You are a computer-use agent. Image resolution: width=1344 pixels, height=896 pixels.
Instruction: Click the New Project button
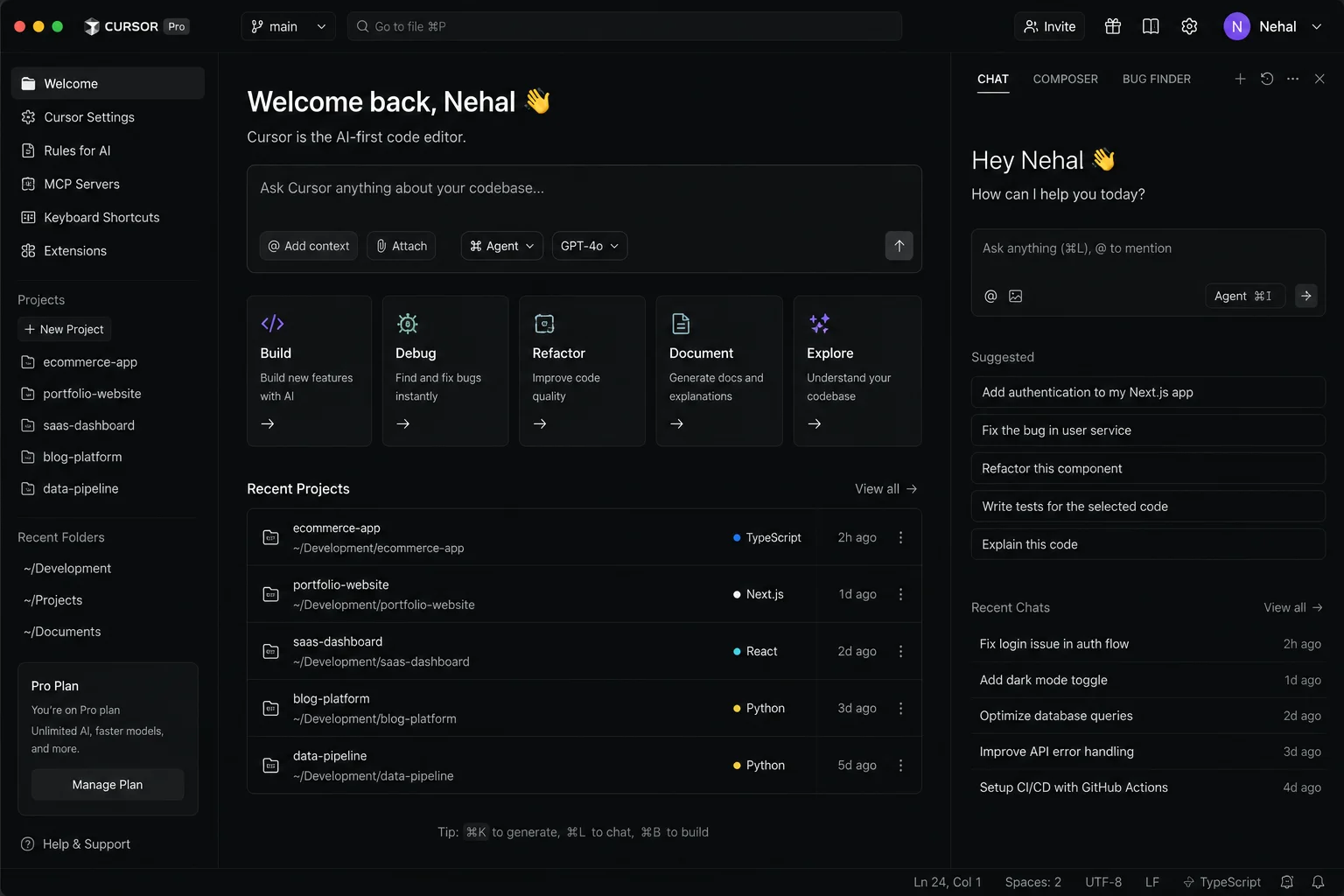click(64, 329)
